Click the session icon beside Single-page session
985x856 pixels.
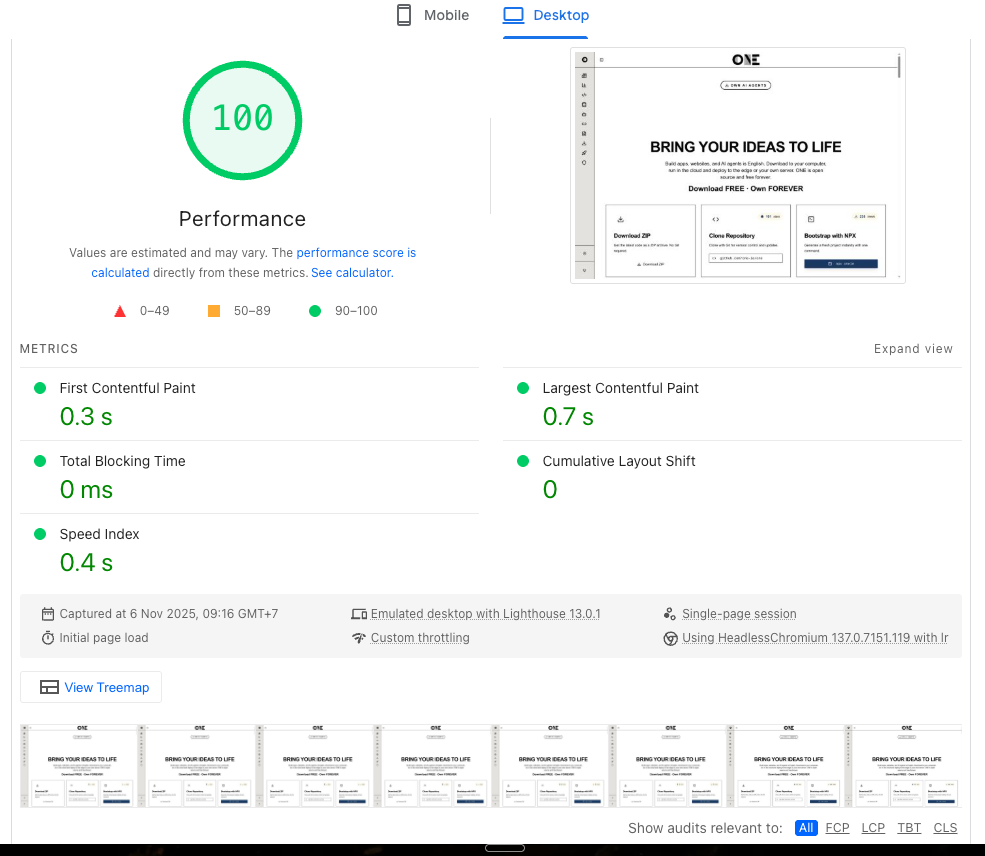click(670, 613)
